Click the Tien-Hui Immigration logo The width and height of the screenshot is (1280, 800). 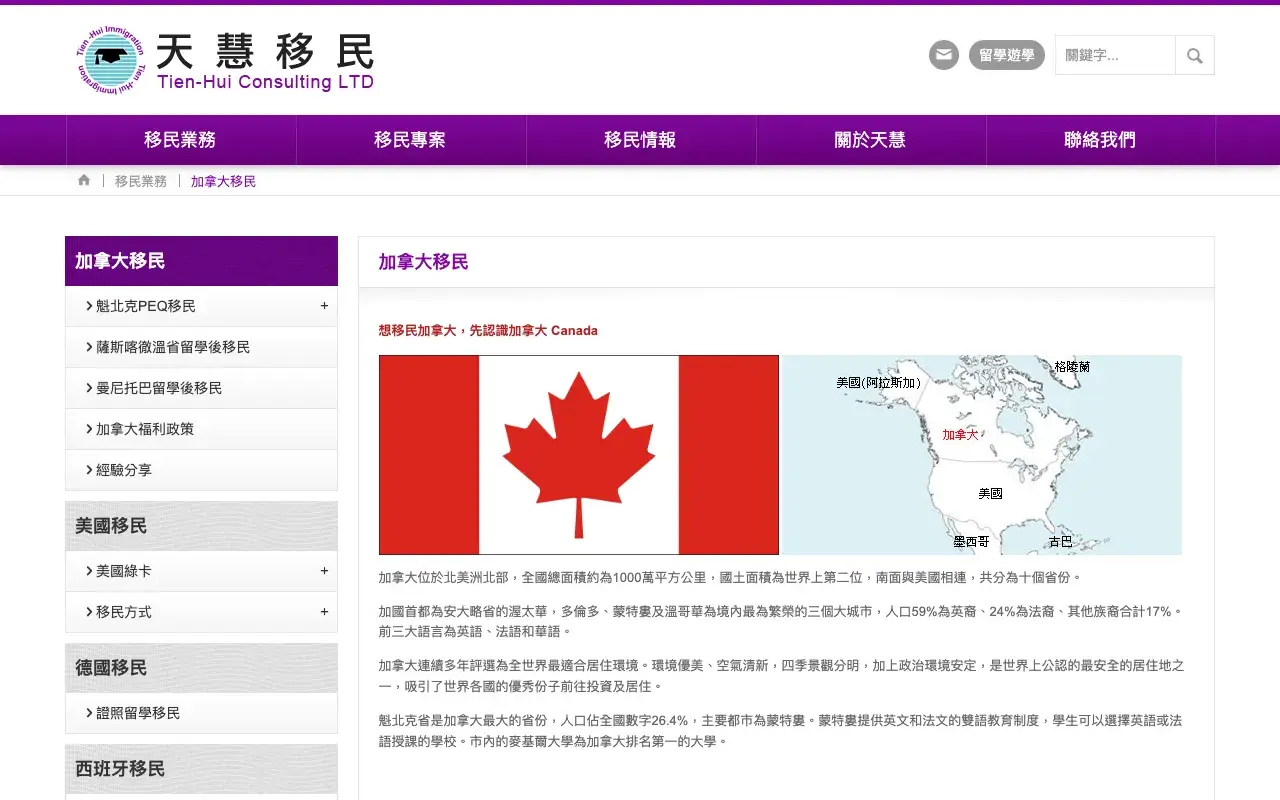tap(225, 60)
